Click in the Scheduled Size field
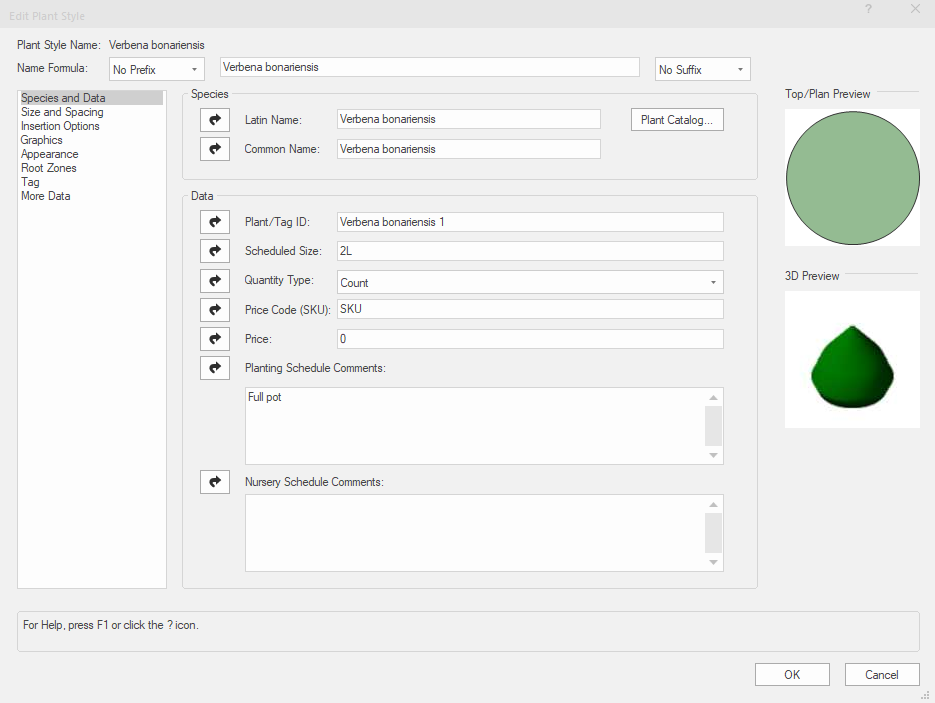The height and width of the screenshot is (703, 935). 530,251
